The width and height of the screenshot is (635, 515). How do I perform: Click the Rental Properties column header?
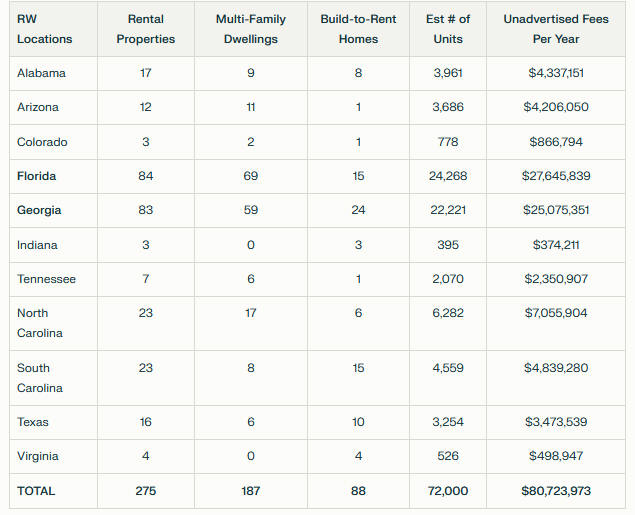point(146,29)
